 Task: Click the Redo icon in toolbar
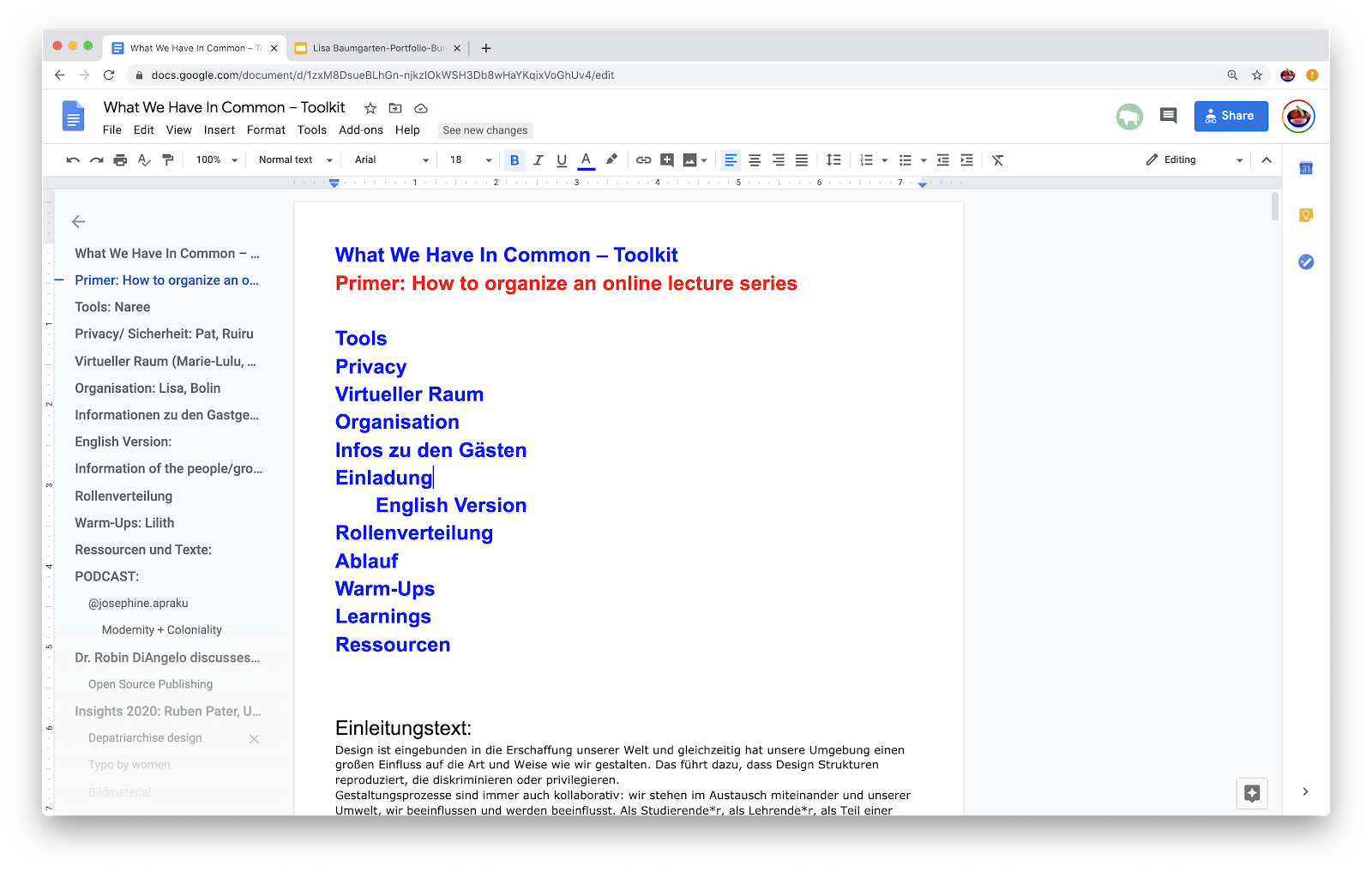coord(96,160)
